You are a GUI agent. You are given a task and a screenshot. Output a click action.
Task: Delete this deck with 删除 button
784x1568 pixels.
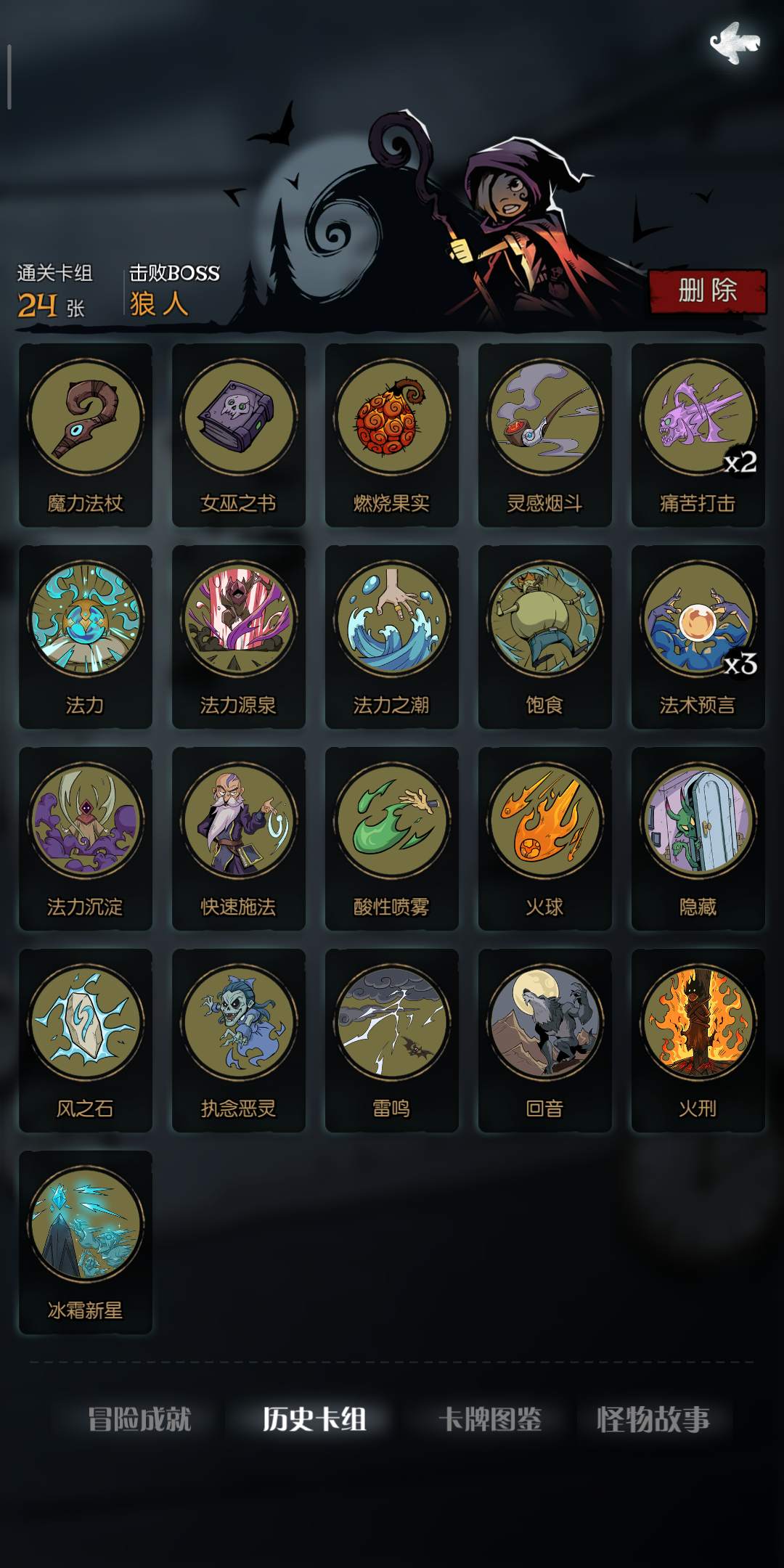point(708,291)
